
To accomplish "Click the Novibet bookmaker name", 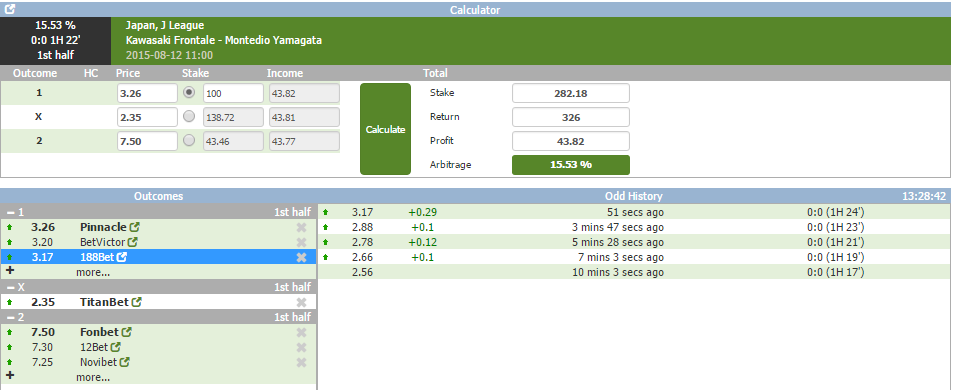I will (98, 362).
